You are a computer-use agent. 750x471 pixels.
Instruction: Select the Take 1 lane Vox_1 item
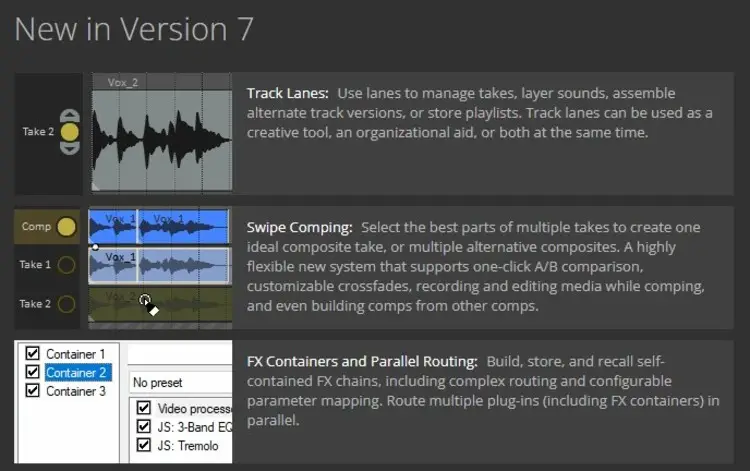click(x=160, y=265)
